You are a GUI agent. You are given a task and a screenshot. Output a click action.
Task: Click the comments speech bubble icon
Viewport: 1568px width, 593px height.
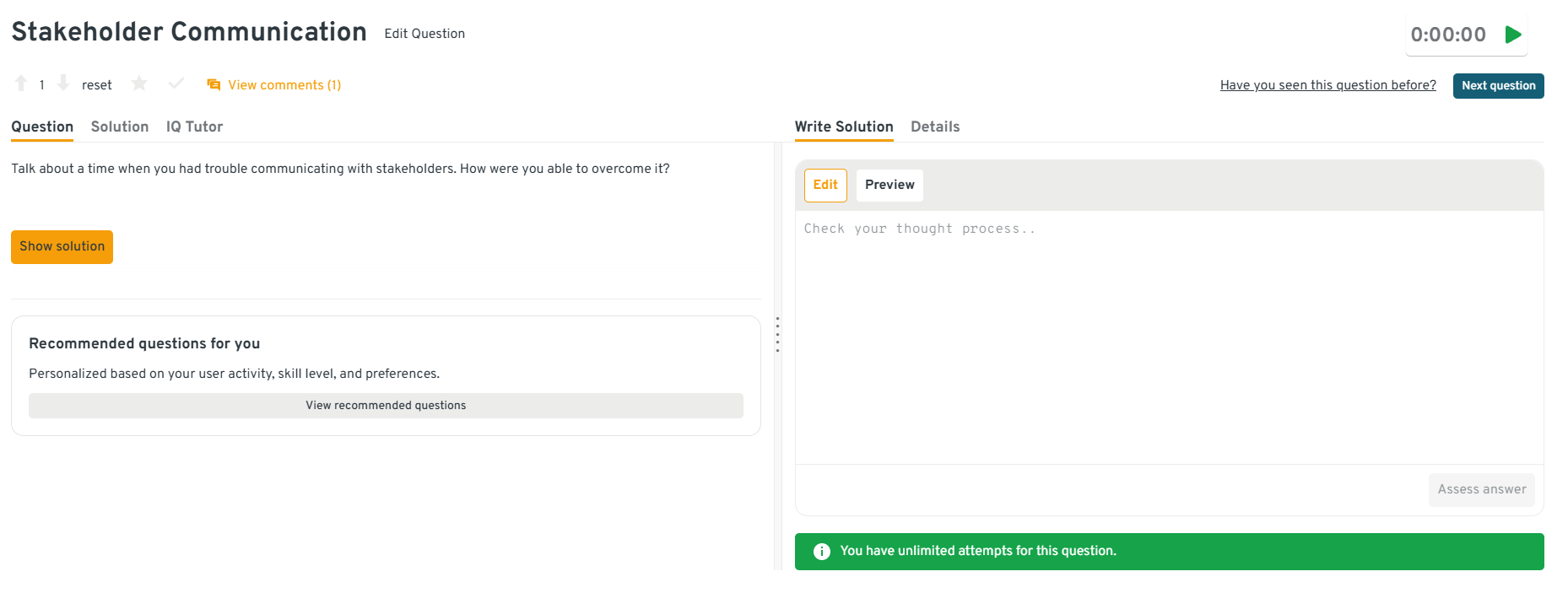tap(214, 85)
